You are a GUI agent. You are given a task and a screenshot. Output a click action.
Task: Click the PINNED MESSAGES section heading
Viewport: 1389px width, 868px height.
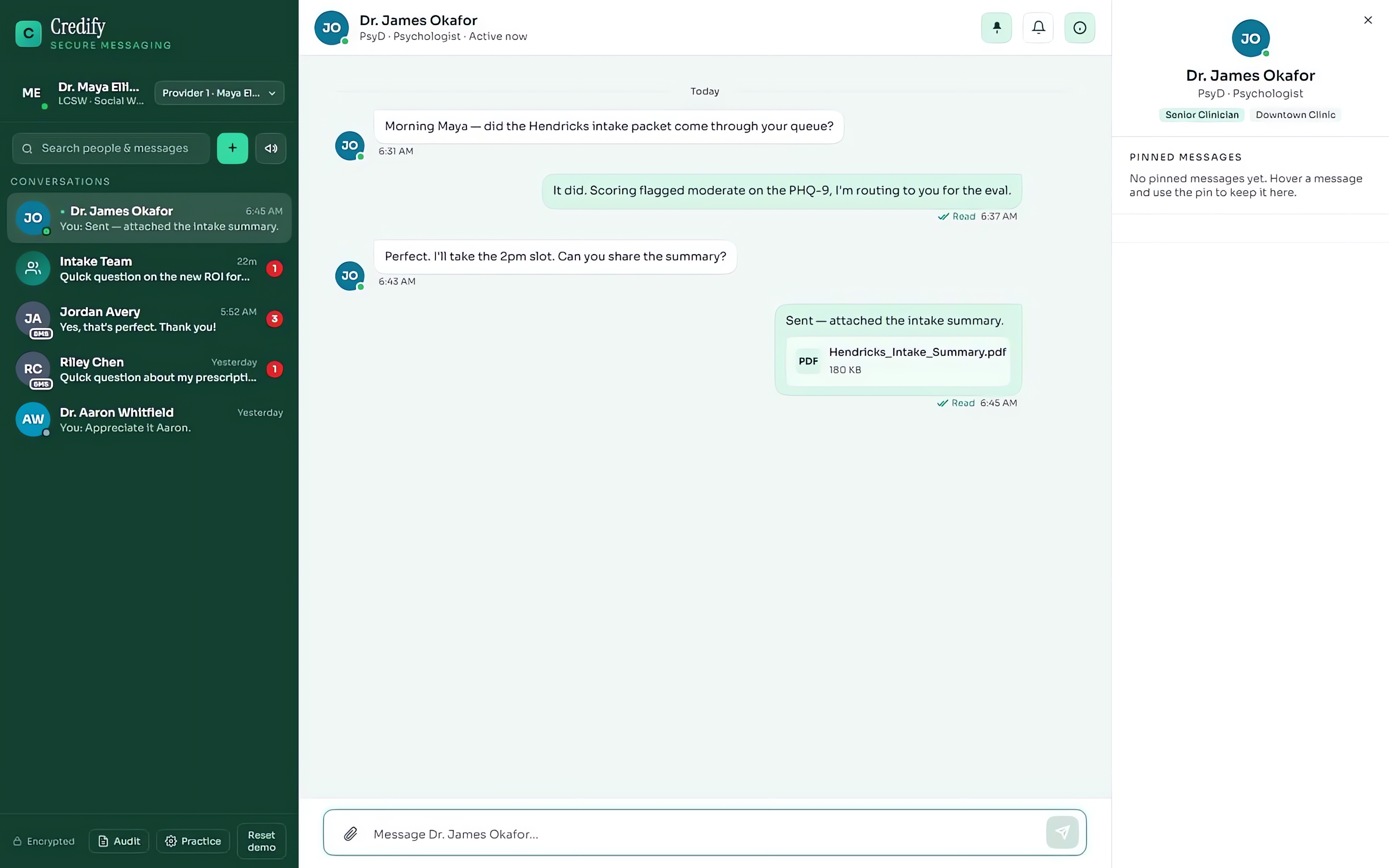tap(1185, 157)
